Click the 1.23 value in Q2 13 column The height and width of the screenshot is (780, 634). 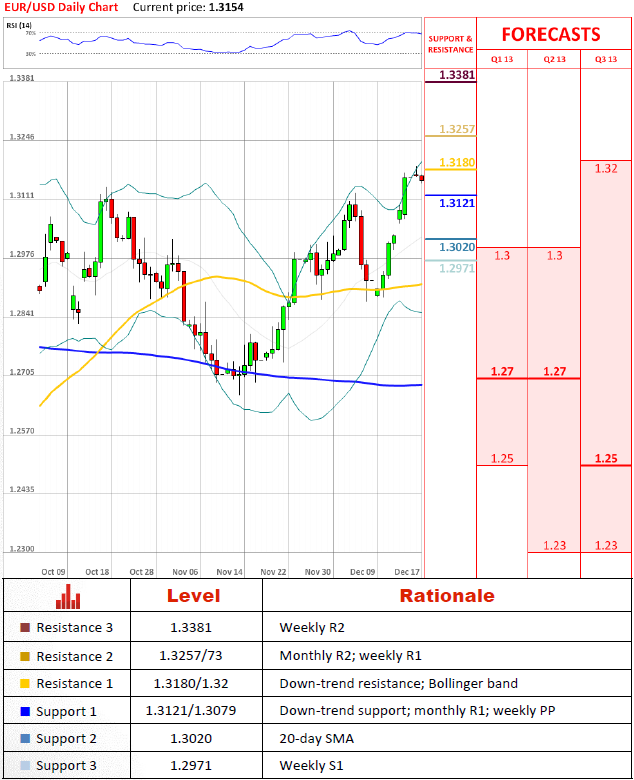pyautogui.click(x=554, y=546)
